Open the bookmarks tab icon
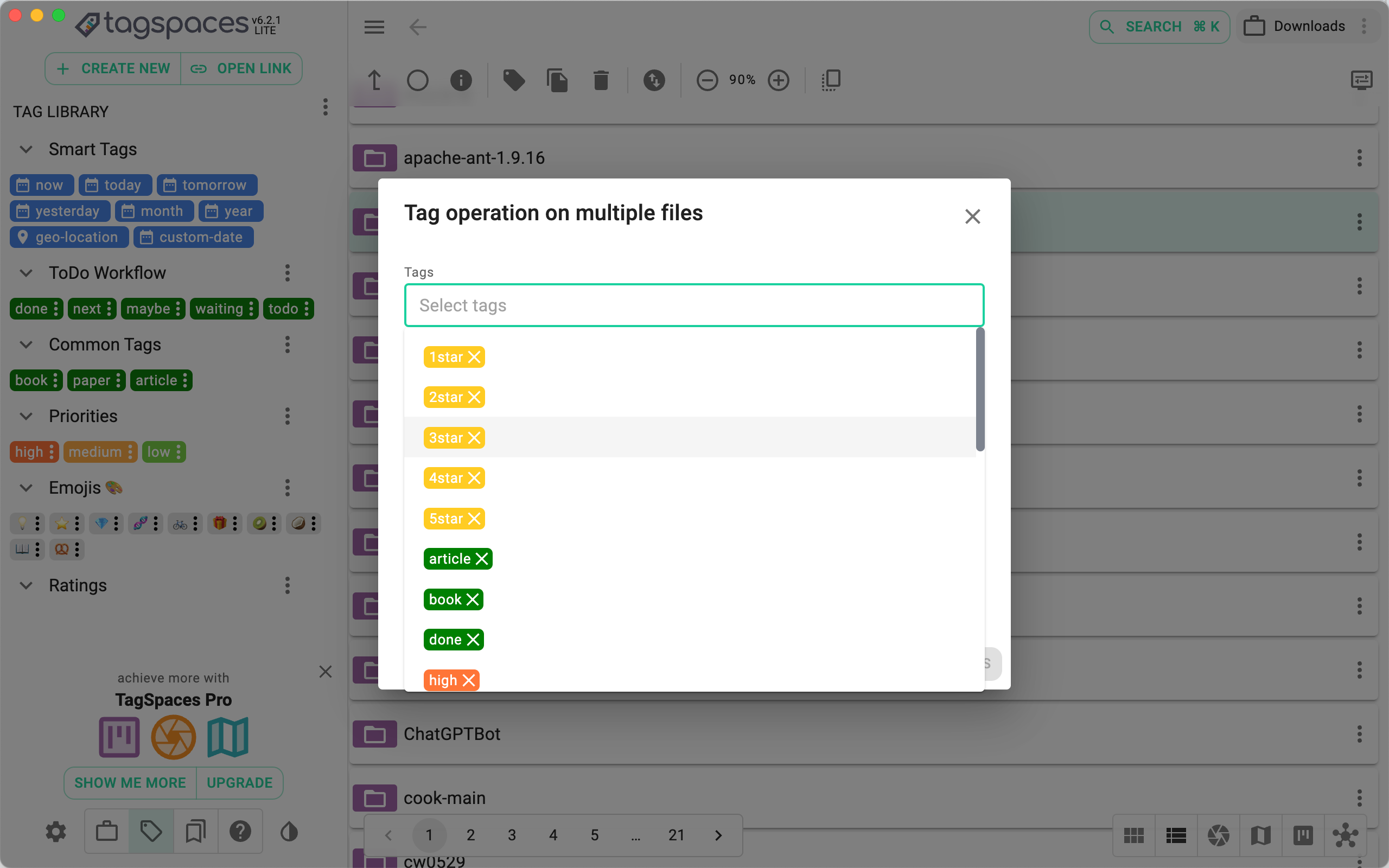 [196, 831]
